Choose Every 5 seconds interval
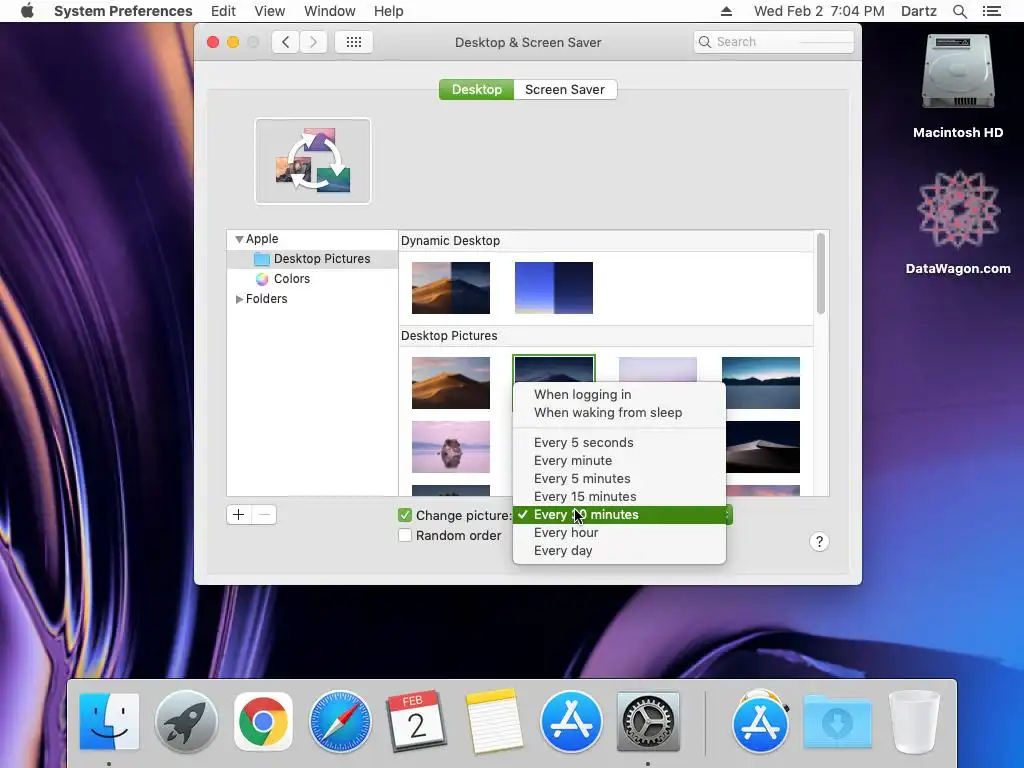Screen dimensions: 1024x768 [619, 443]
